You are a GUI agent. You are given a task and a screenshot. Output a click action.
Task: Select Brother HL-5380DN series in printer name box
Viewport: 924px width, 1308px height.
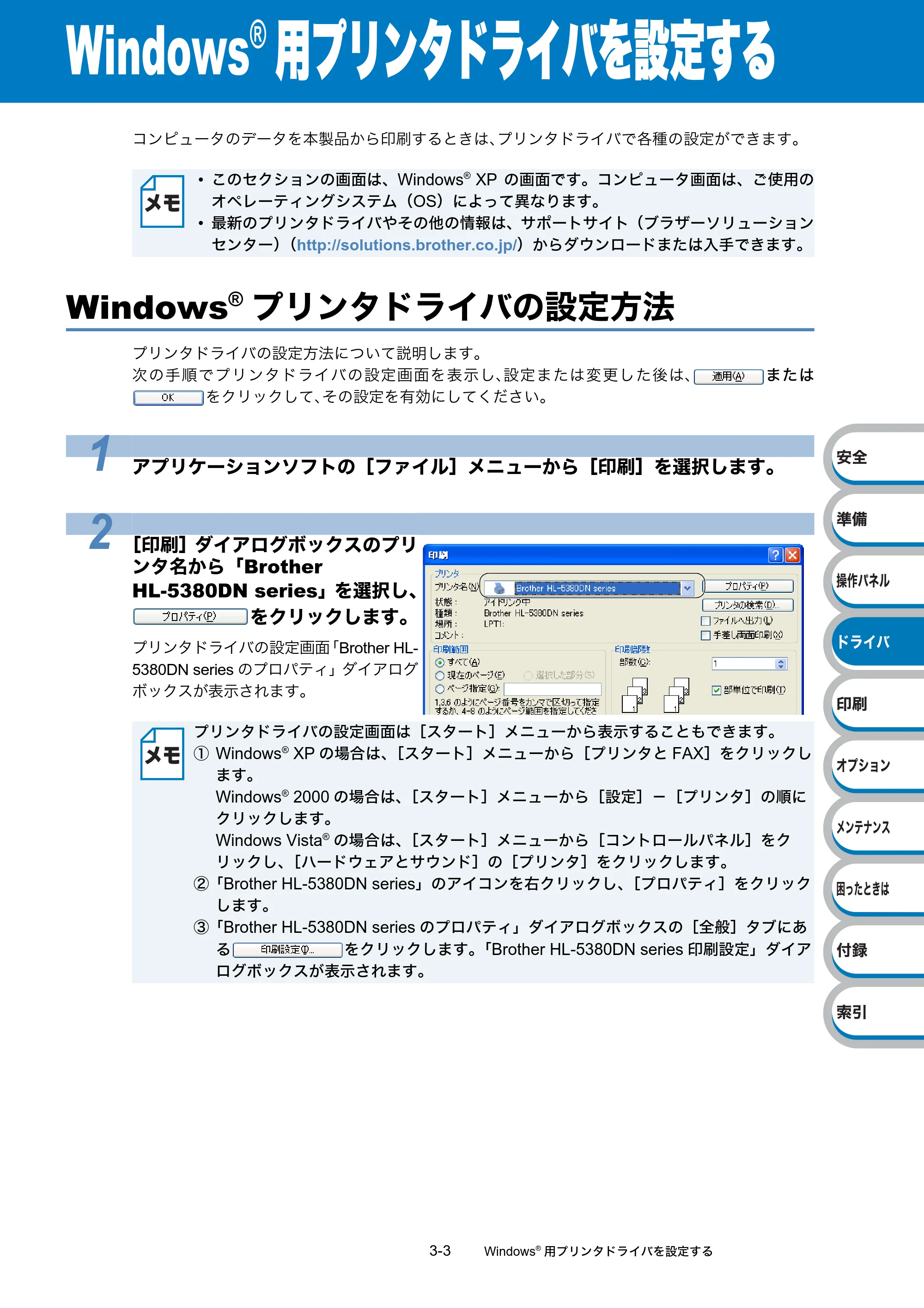596,588
